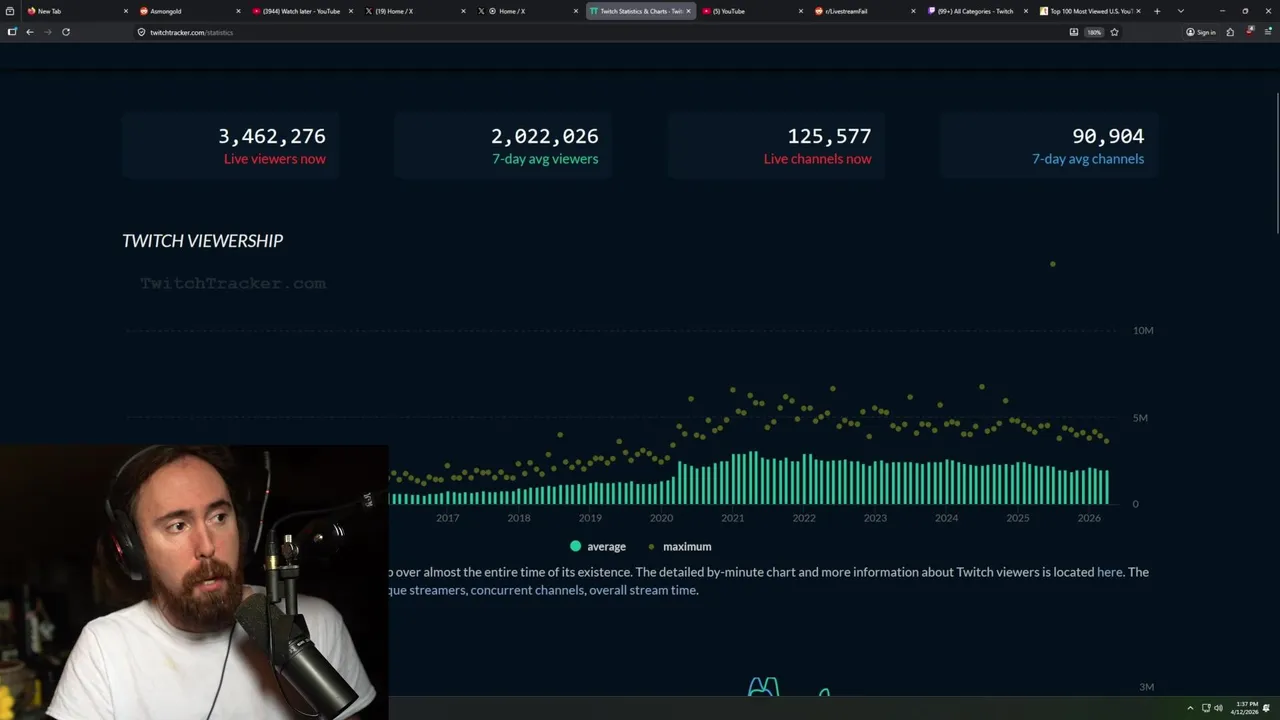
Task: Click the site shield icon in the address bar
Action: pyautogui.click(x=141, y=32)
